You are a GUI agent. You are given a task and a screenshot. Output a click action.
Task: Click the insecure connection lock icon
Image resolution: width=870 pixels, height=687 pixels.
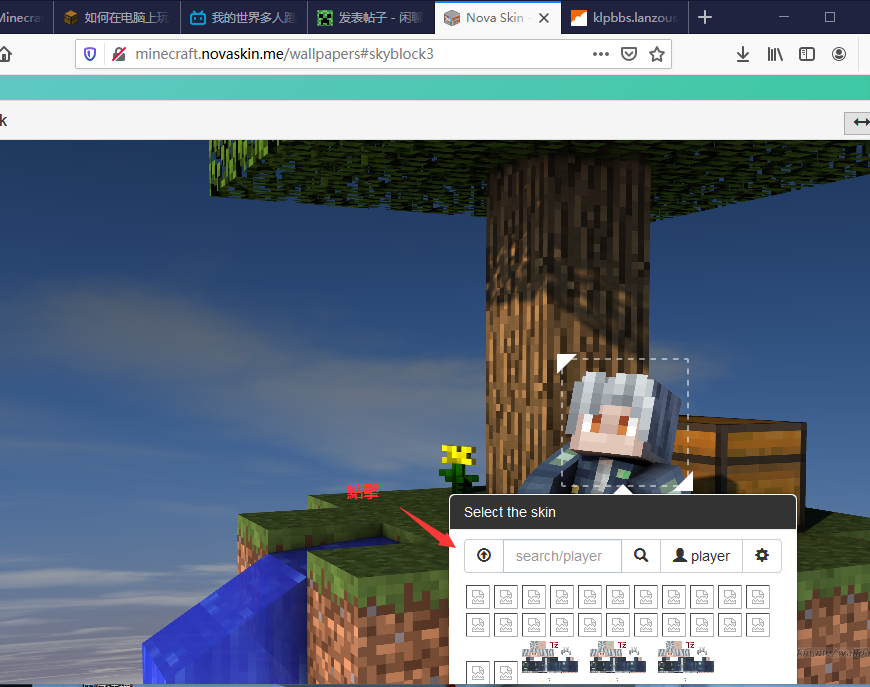pyautogui.click(x=119, y=54)
